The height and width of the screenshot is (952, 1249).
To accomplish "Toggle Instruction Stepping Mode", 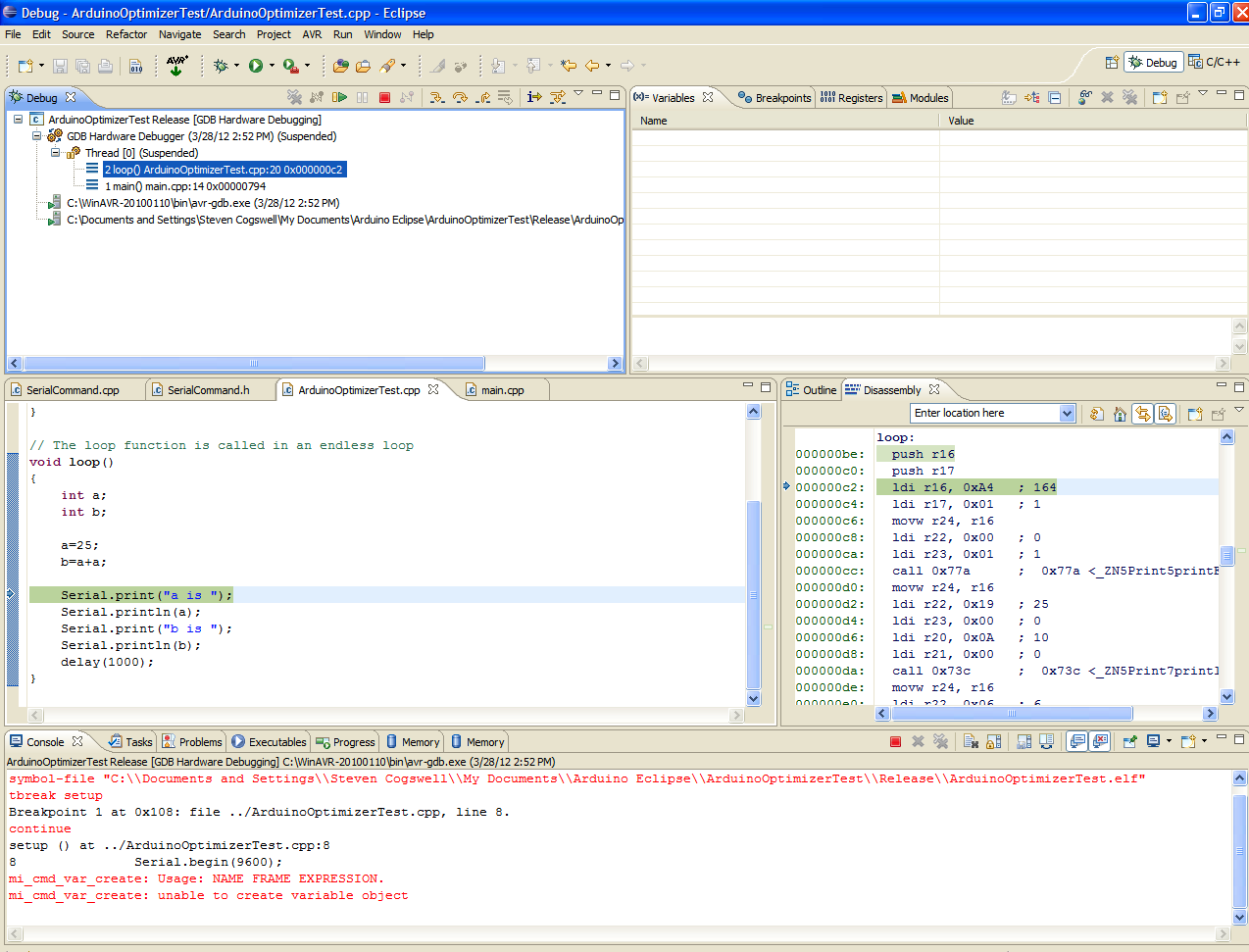I will (x=533, y=97).
